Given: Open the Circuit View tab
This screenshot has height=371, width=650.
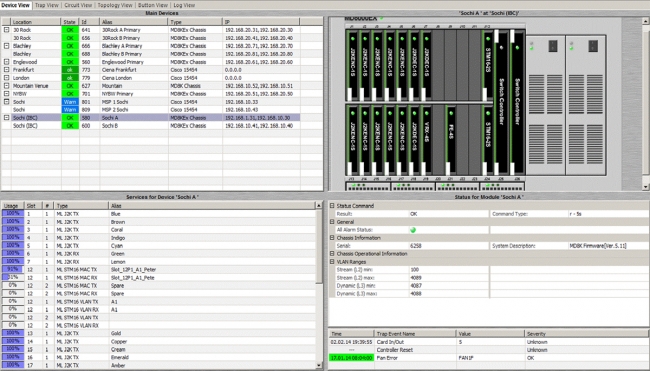Looking at the screenshot, I should point(78,5).
